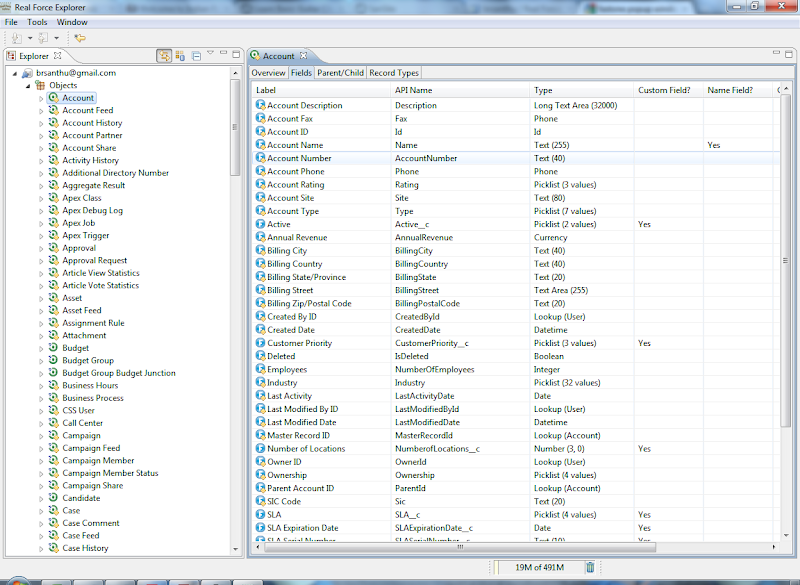The width and height of the screenshot is (800, 585).
Task: Close the Account editor tab
Action: pyautogui.click(x=304, y=56)
